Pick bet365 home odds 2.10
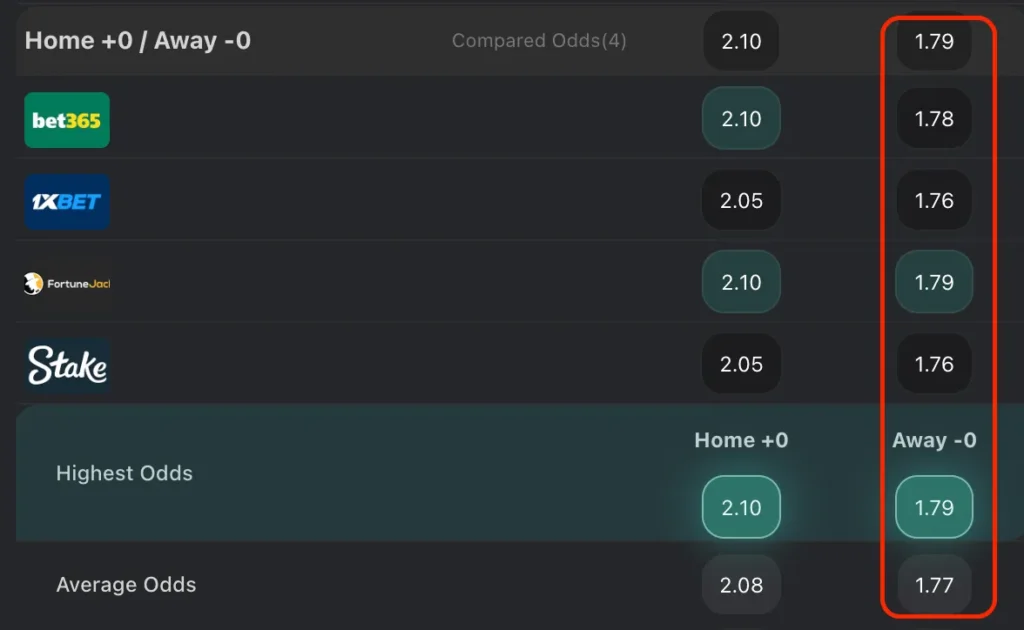This screenshot has height=630, width=1024. [x=741, y=119]
